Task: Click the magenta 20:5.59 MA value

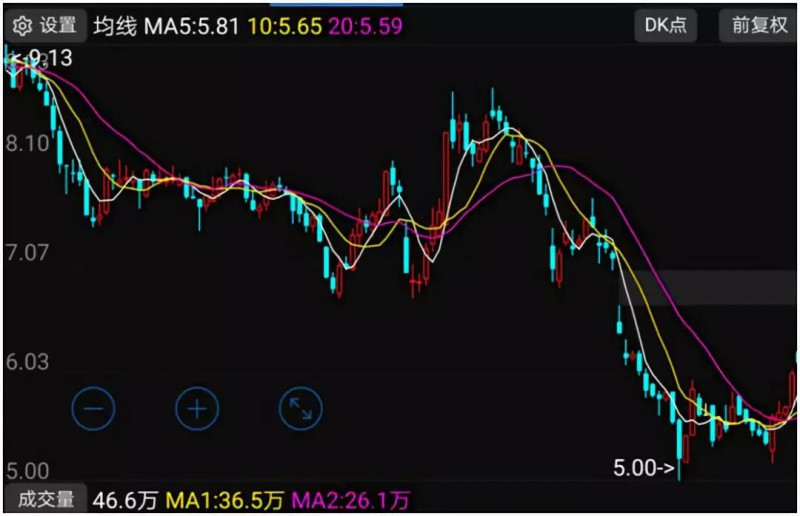Action: click(x=366, y=26)
